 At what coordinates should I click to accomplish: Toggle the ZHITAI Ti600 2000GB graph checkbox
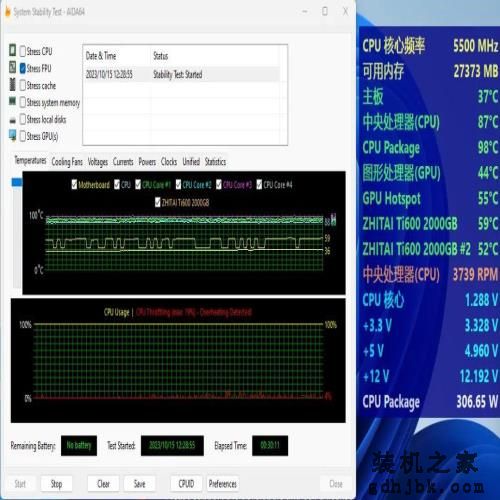coord(158,202)
